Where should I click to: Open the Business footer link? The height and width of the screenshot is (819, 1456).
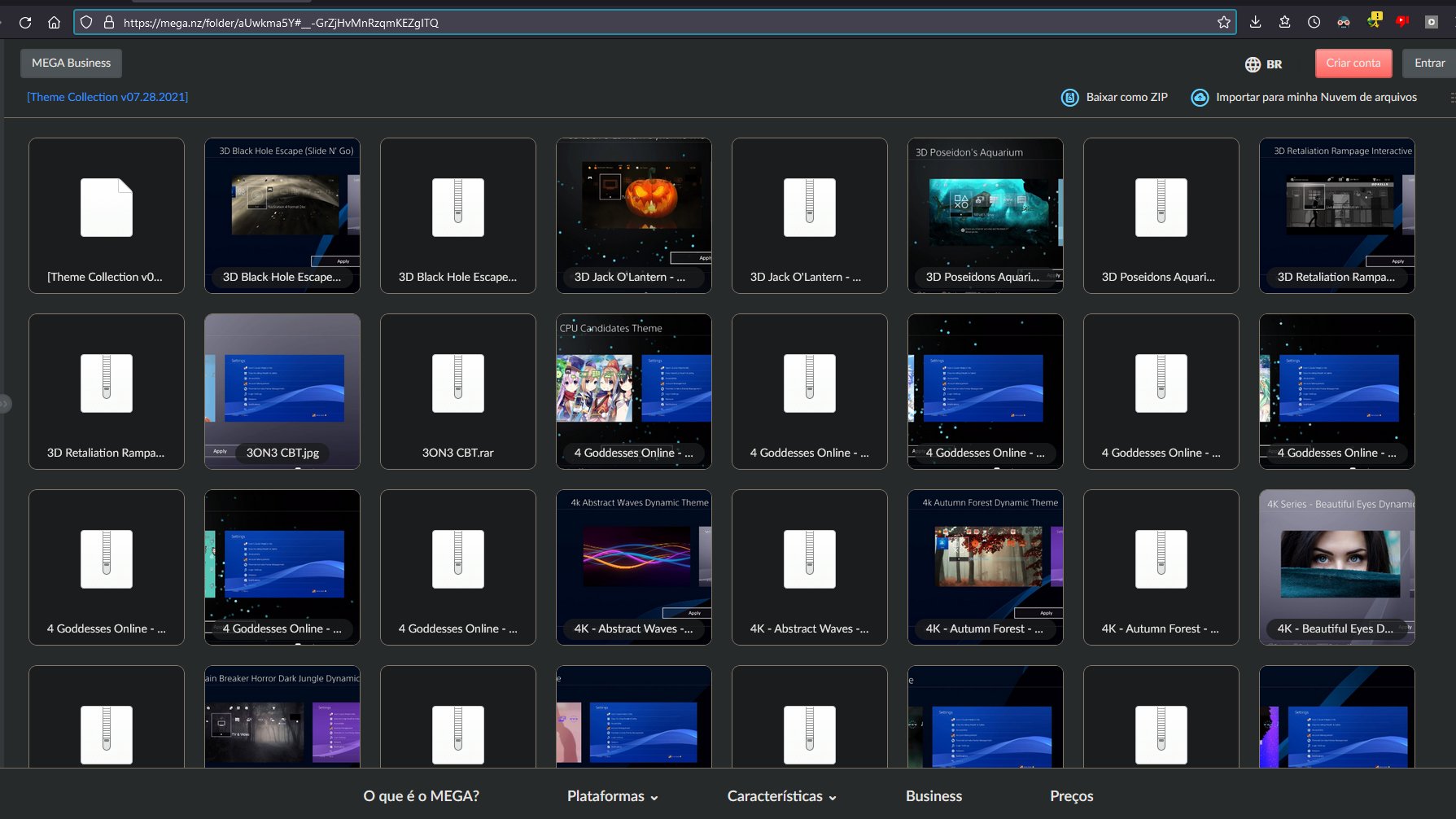pos(934,796)
